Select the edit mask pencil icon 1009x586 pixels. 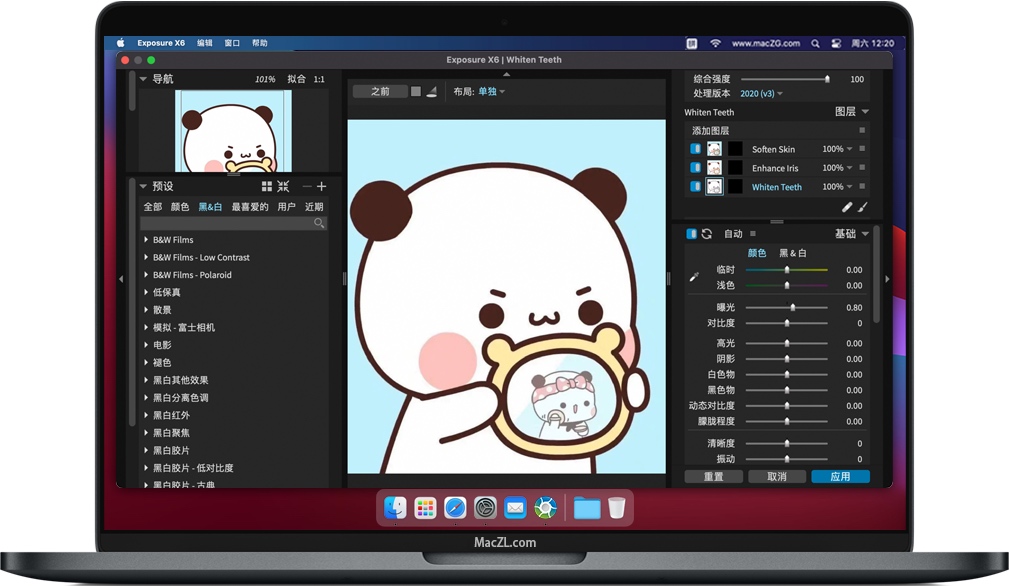(x=847, y=207)
